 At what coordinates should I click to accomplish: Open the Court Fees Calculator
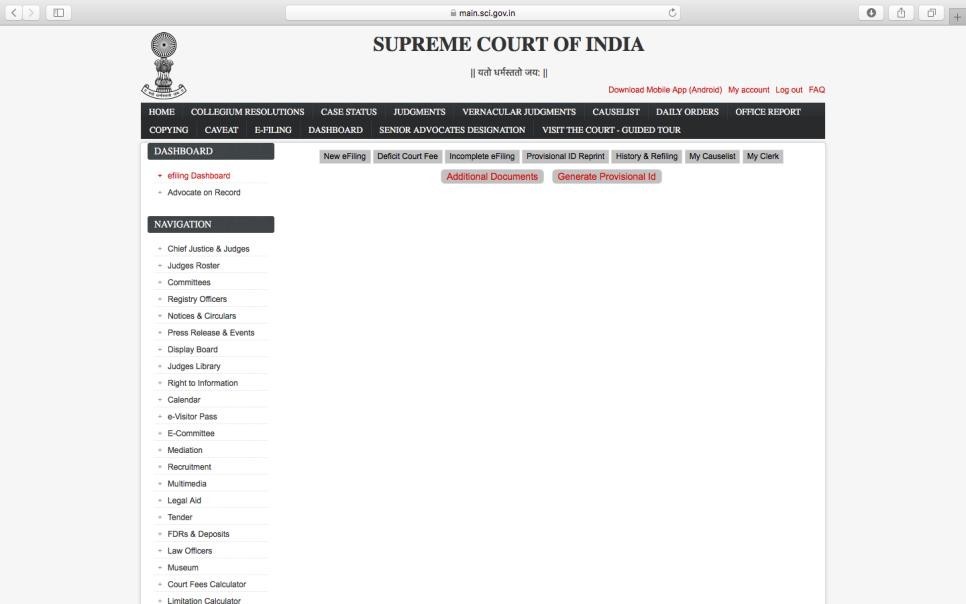[207, 584]
